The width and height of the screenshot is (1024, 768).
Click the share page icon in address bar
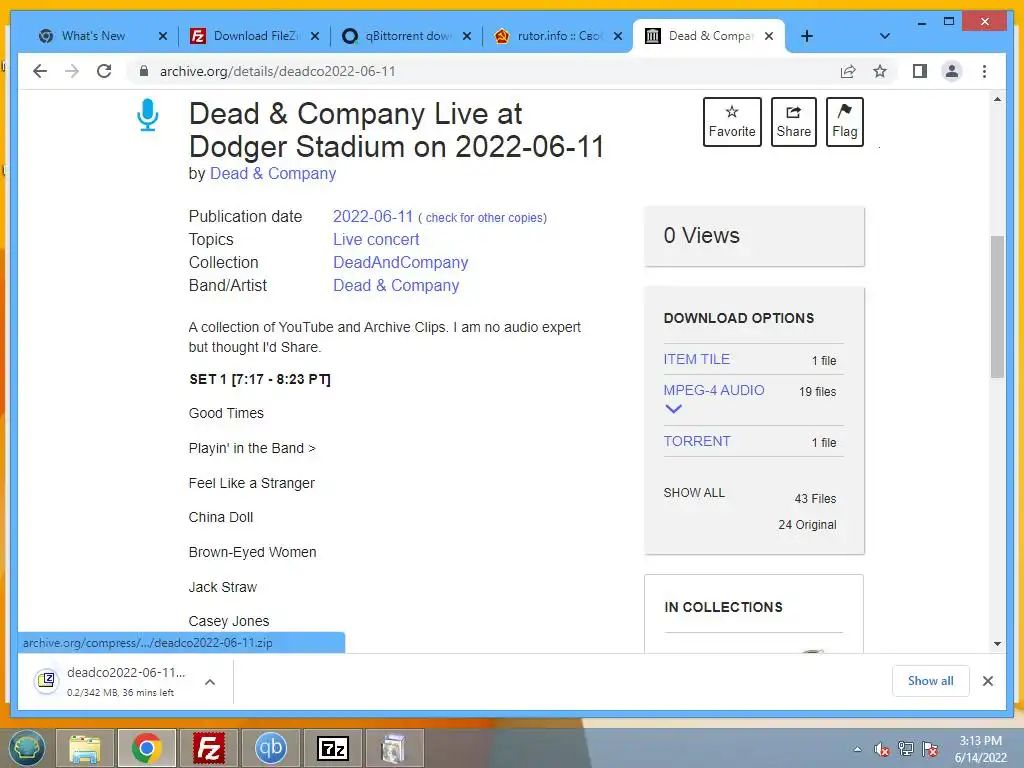[848, 71]
